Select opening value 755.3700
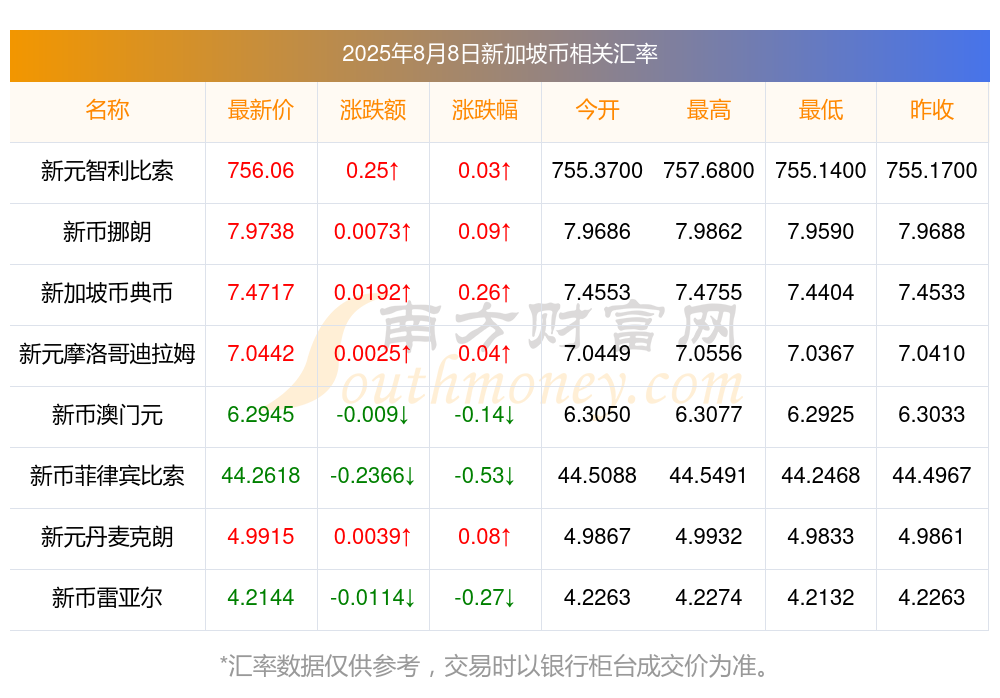The height and width of the screenshot is (698, 1000). 597,170
